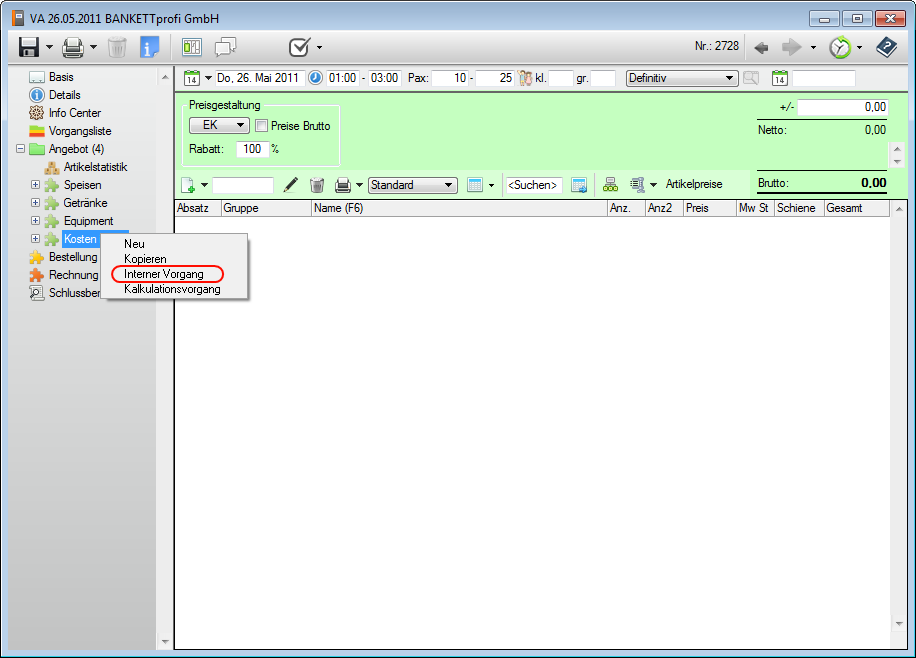916x658 pixels.
Task: Click the Rabatt percentage input field
Action: pos(251,149)
